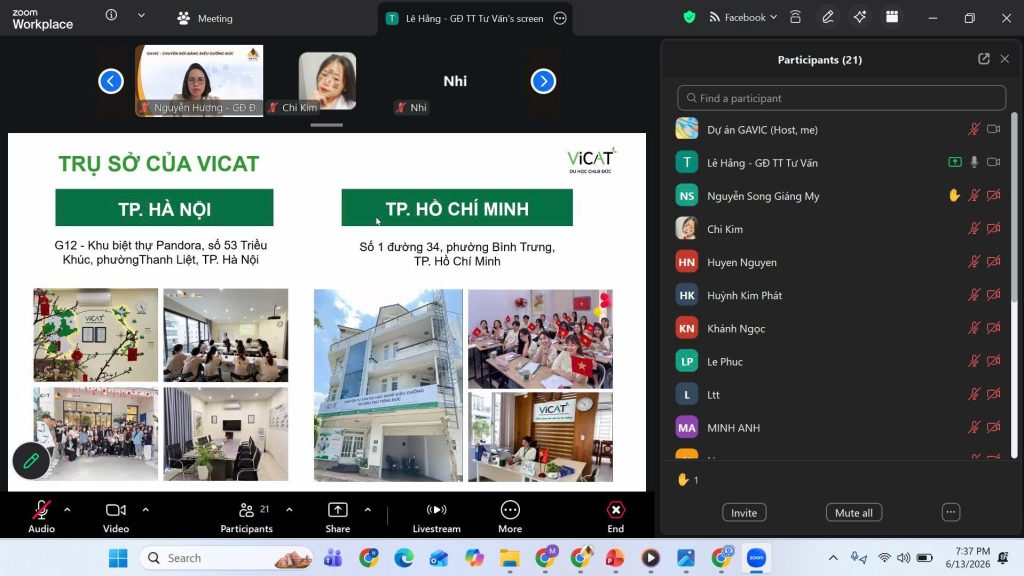Open the clock showing 7:37 PM
This screenshot has height=576, width=1024.
pyautogui.click(x=968, y=558)
